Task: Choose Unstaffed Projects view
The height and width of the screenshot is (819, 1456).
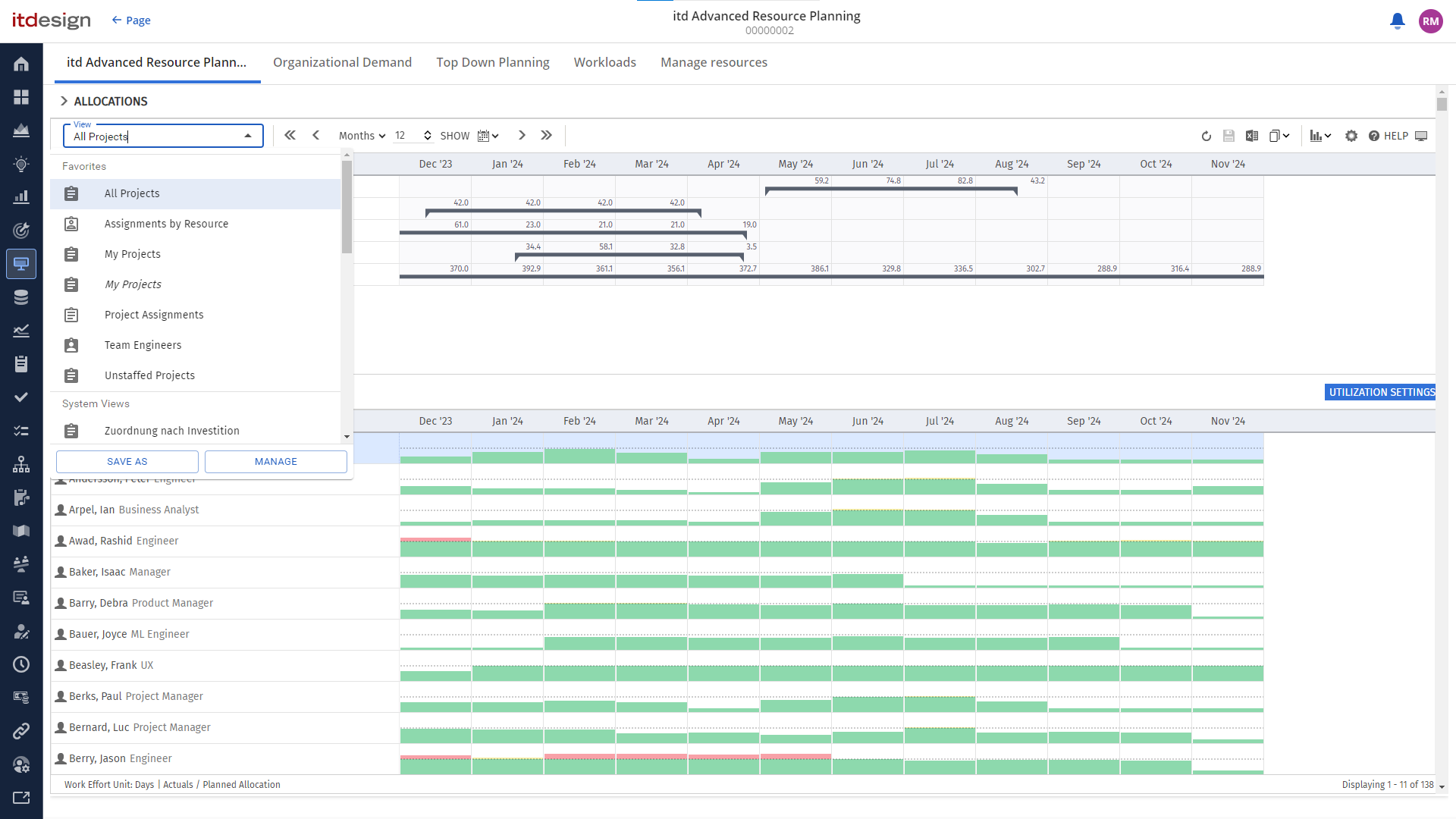Action: click(x=196, y=375)
